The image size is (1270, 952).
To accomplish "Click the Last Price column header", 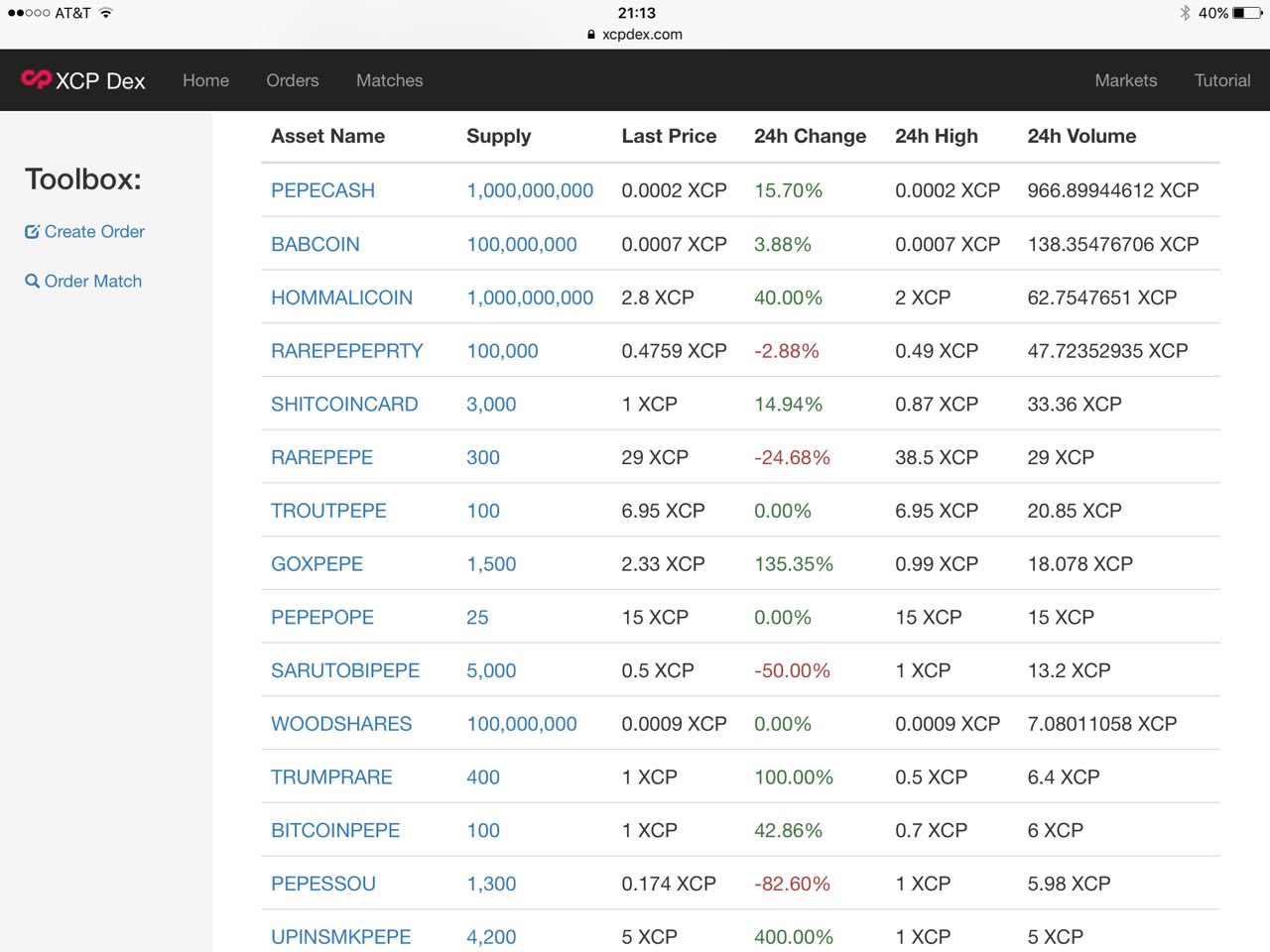I will click(669, 137).
